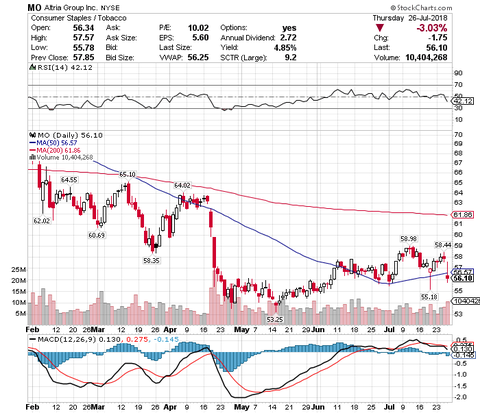480x413 pixels.
Task: Select the Yield value 4.85%
Action: coord(285,48)
